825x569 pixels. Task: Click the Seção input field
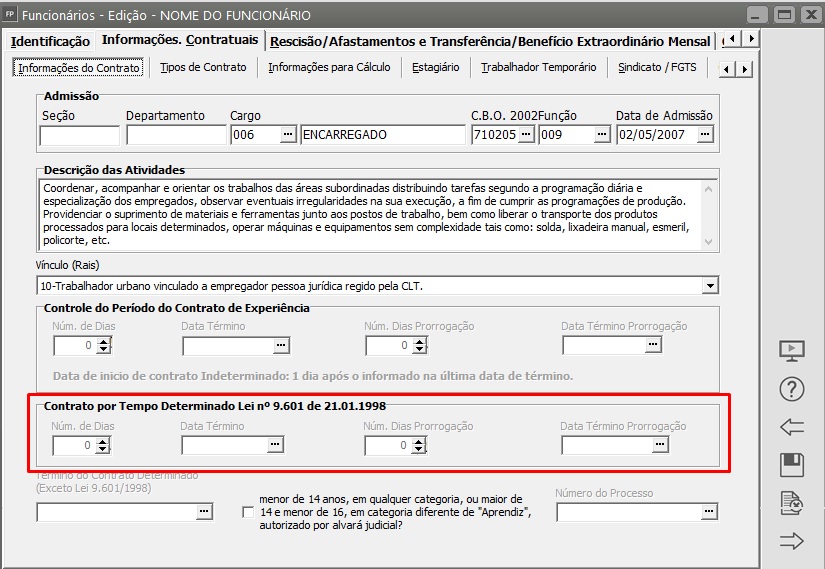(79, 135)
